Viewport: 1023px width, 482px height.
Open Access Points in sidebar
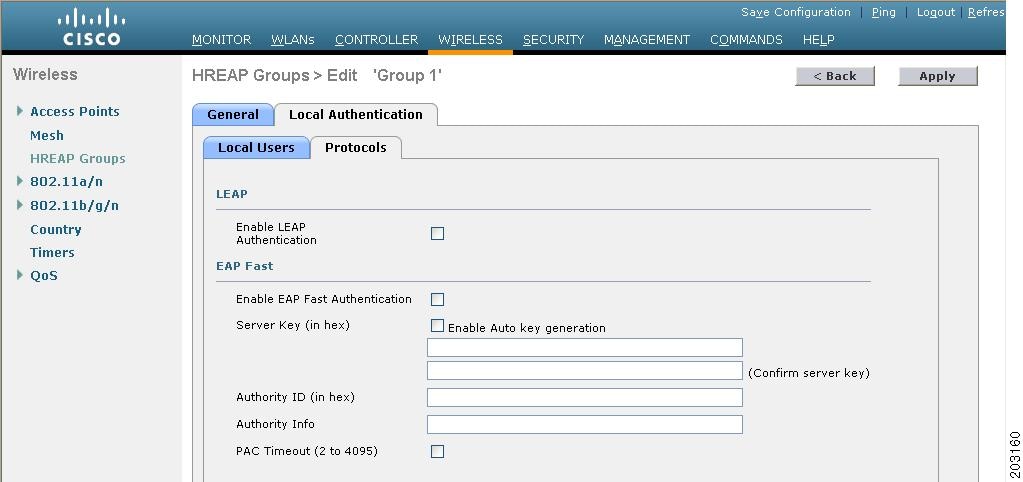[75, 112]
